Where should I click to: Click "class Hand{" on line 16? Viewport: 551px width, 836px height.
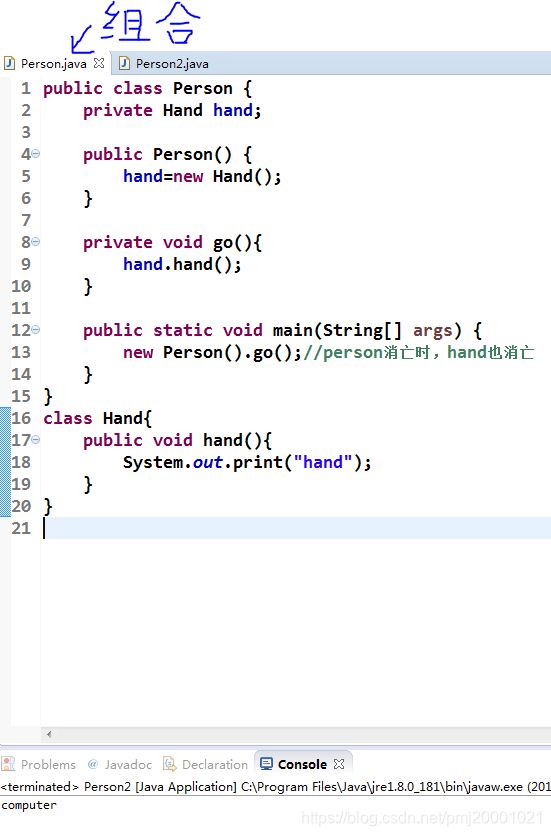97,419
